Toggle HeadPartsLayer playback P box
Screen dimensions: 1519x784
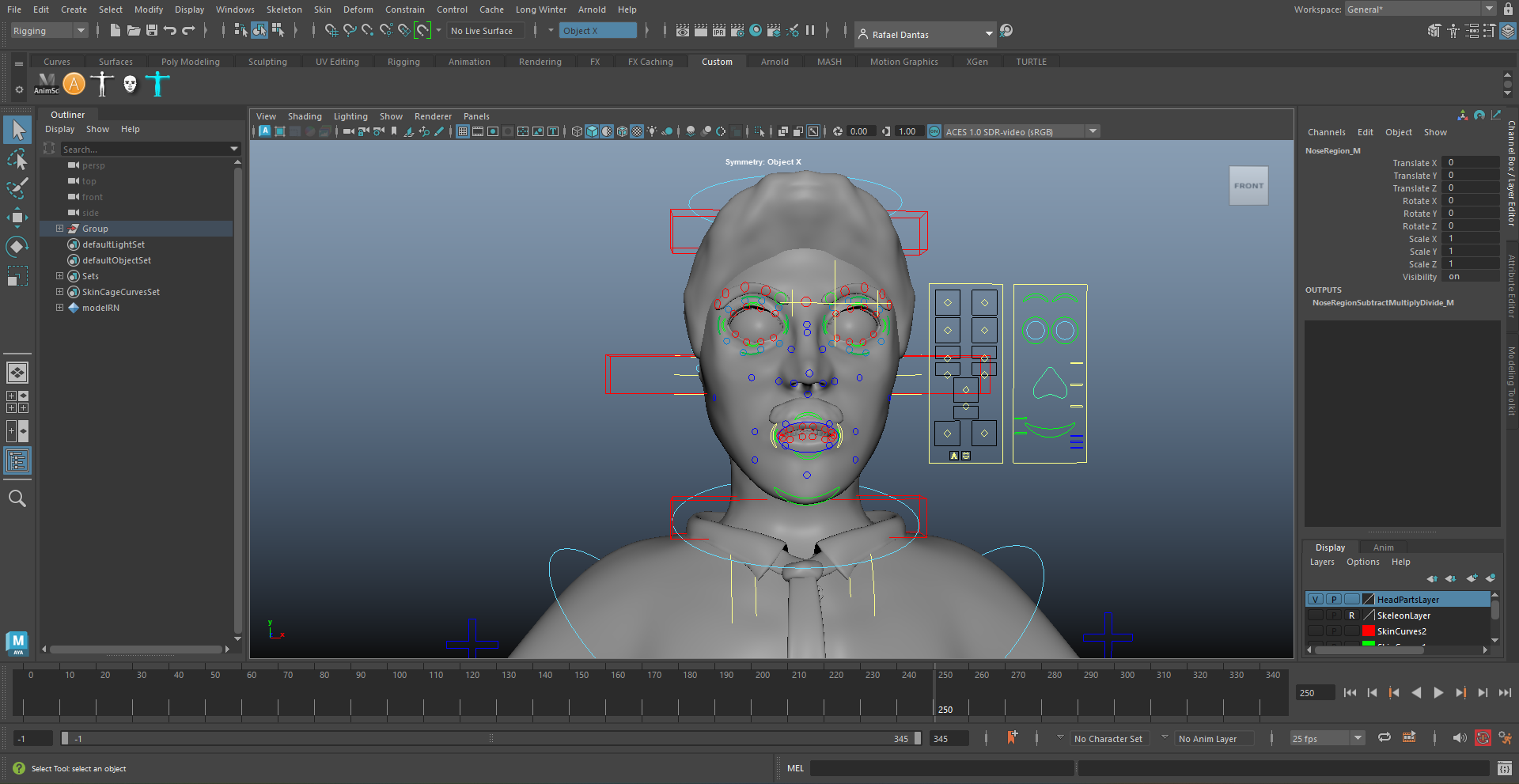(1334, 600)
